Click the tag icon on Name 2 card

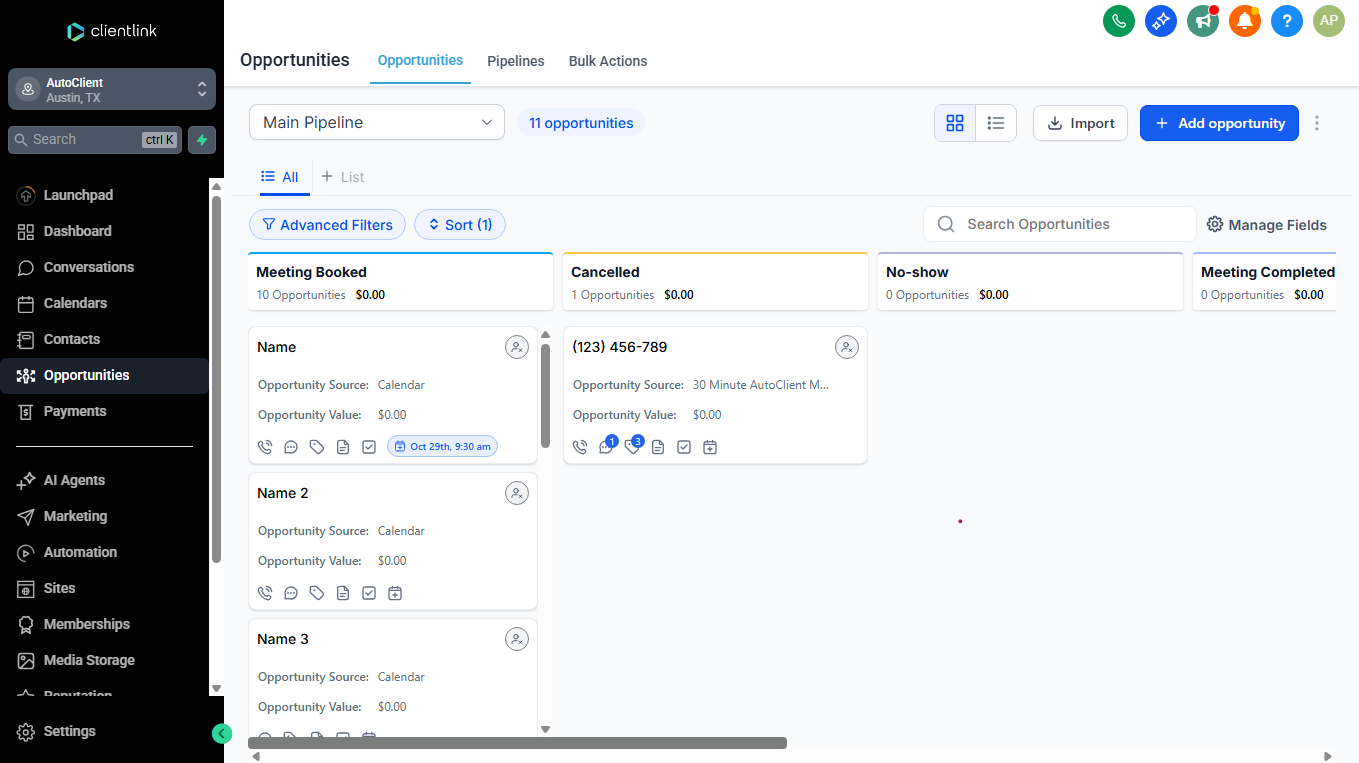[317, 593]
